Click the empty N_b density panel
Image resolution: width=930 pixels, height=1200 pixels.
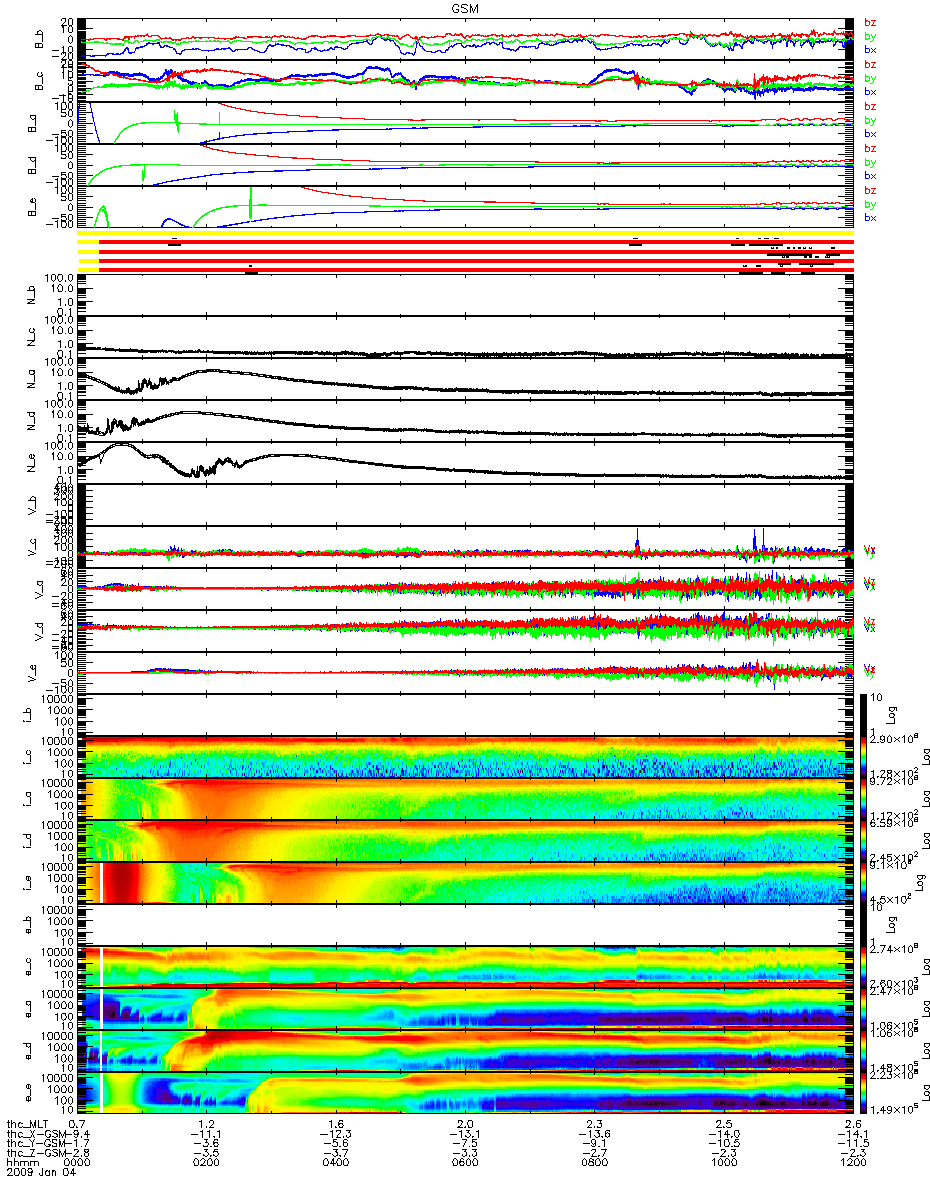465,296
